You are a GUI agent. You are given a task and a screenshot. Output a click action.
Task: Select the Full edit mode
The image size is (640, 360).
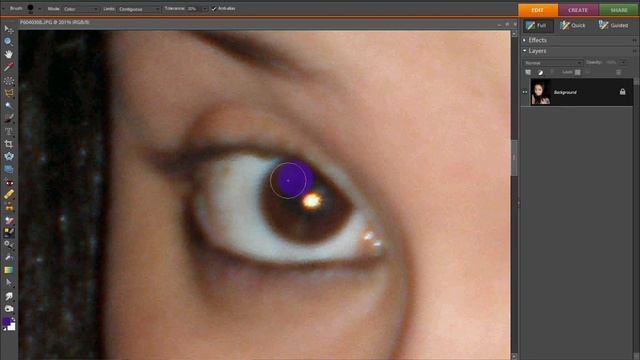[x=537, y=25]
